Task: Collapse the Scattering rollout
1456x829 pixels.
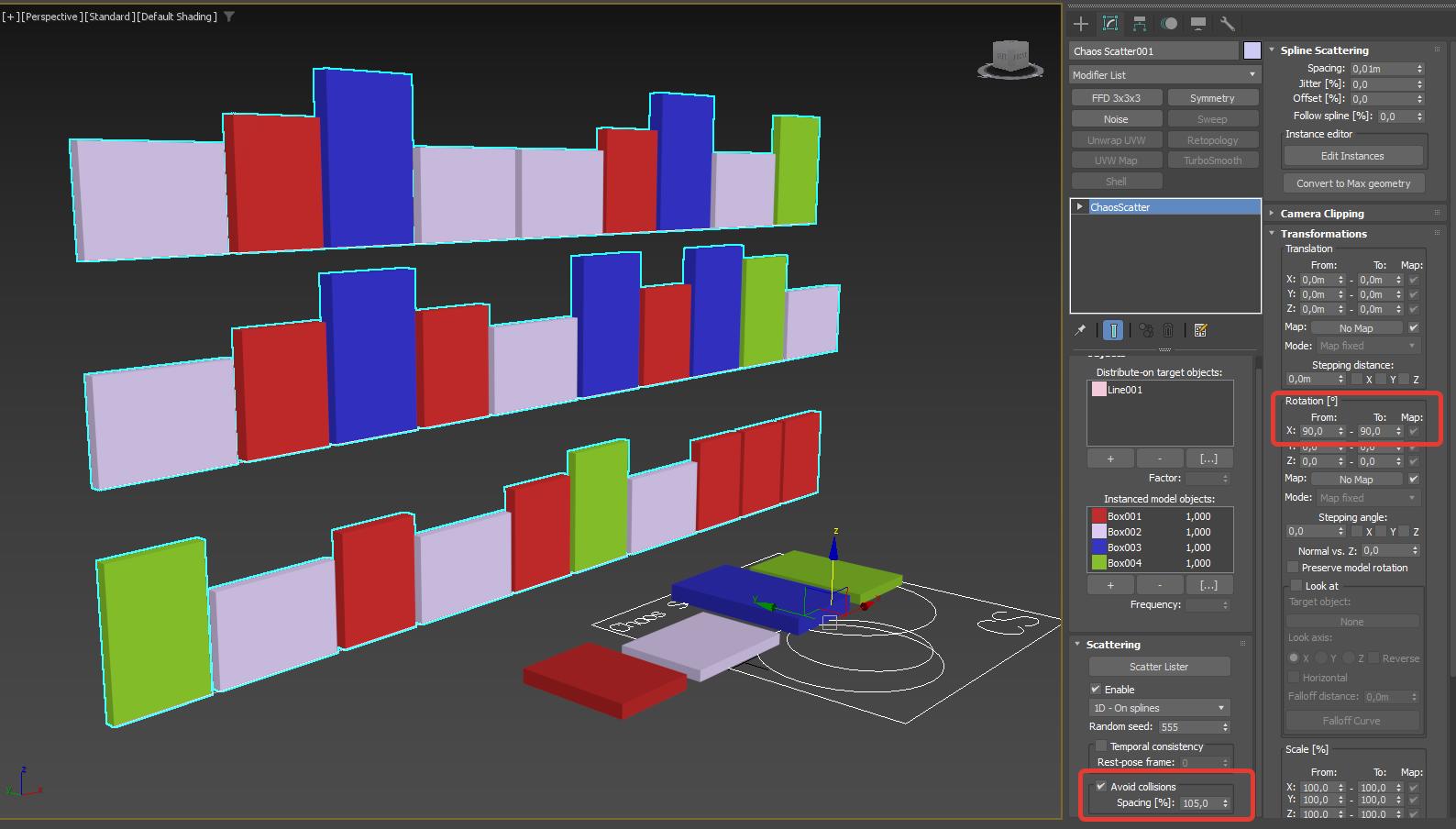Action: pyautogui.click(x=1078, y=645)
